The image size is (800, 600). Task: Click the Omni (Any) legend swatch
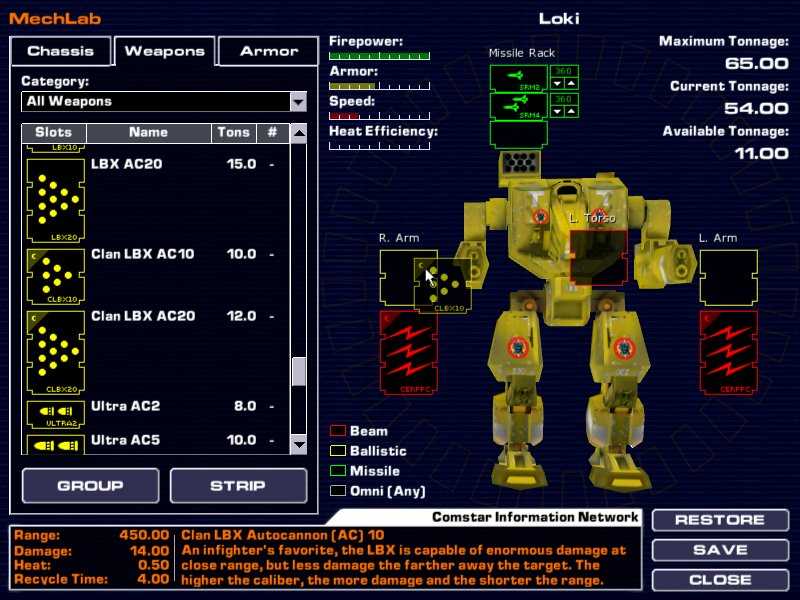[338, 491]
